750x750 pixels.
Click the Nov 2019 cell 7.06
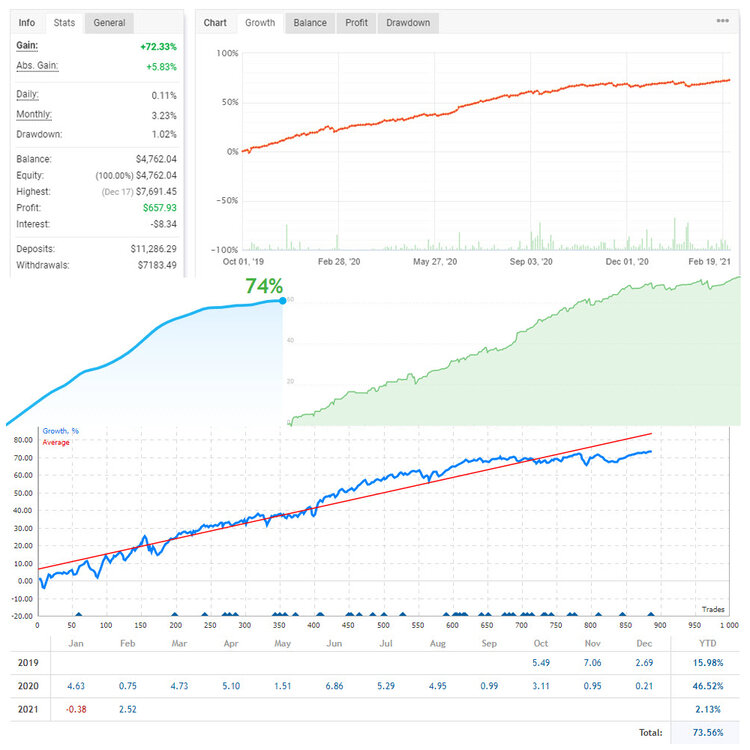(x=592, y=663)
